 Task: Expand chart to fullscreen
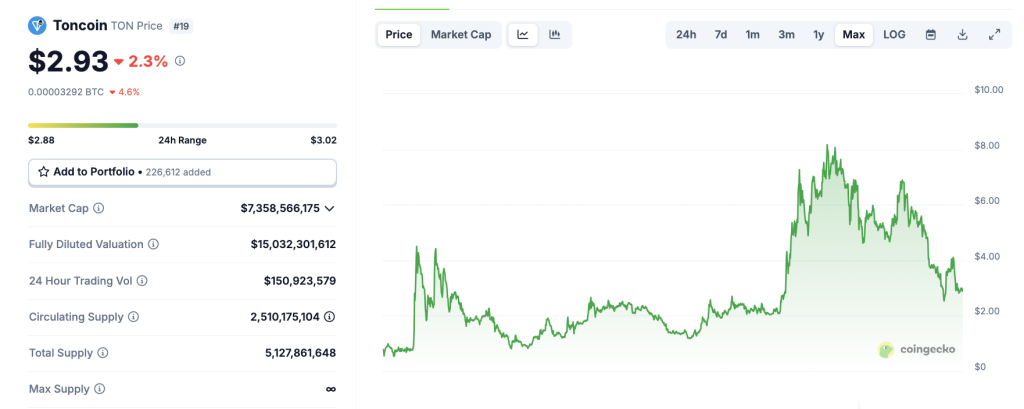[994, 35]
